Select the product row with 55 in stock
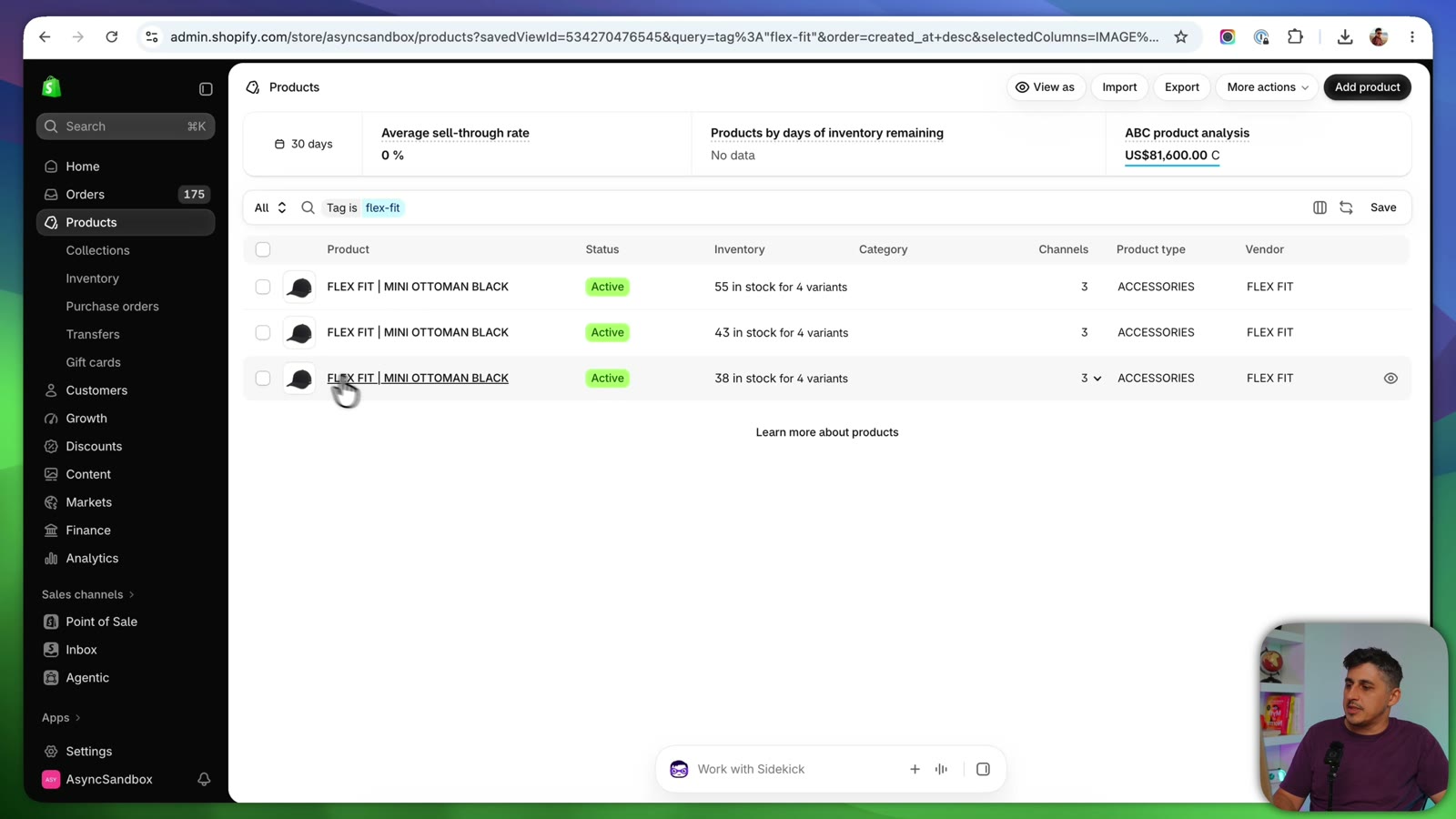 point(263,287)
